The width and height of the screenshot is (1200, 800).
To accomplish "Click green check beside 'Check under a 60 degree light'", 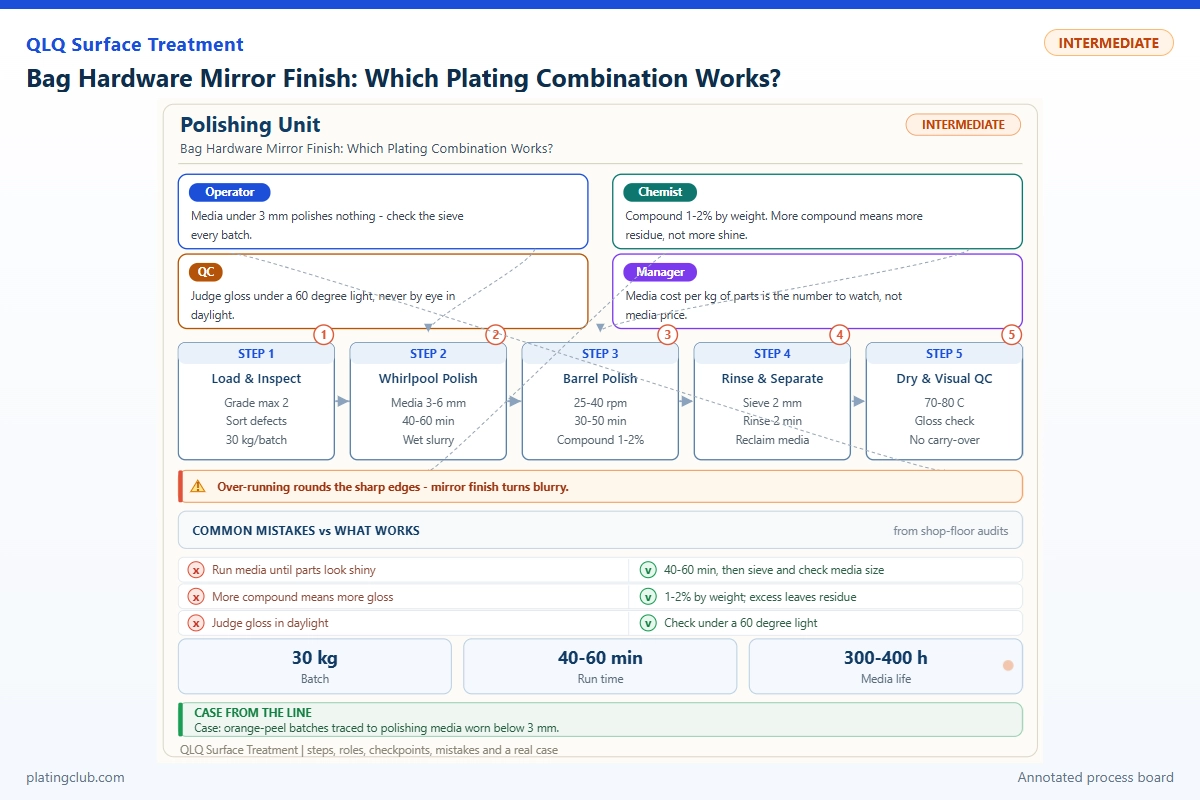I will pyautogui.click(x=648, y=623).
